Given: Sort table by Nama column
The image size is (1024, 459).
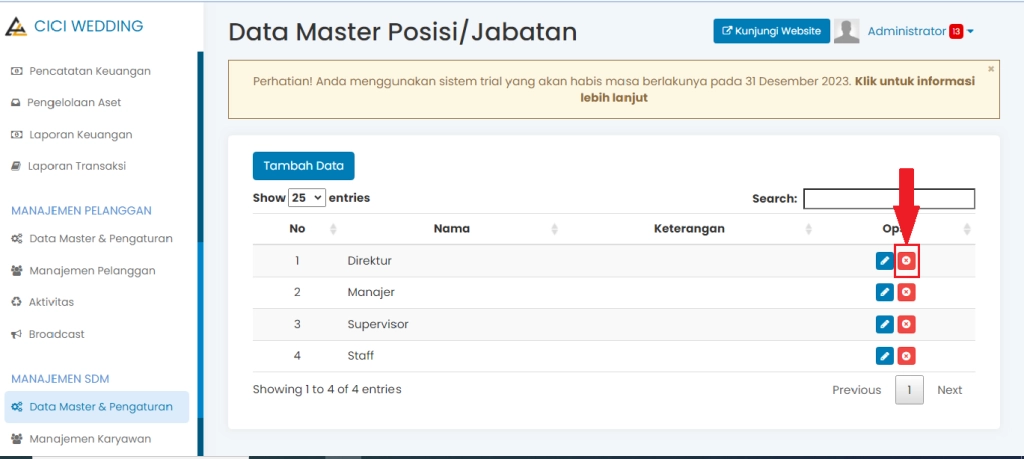Looking at the screenshot, I should tap(554, 229).
